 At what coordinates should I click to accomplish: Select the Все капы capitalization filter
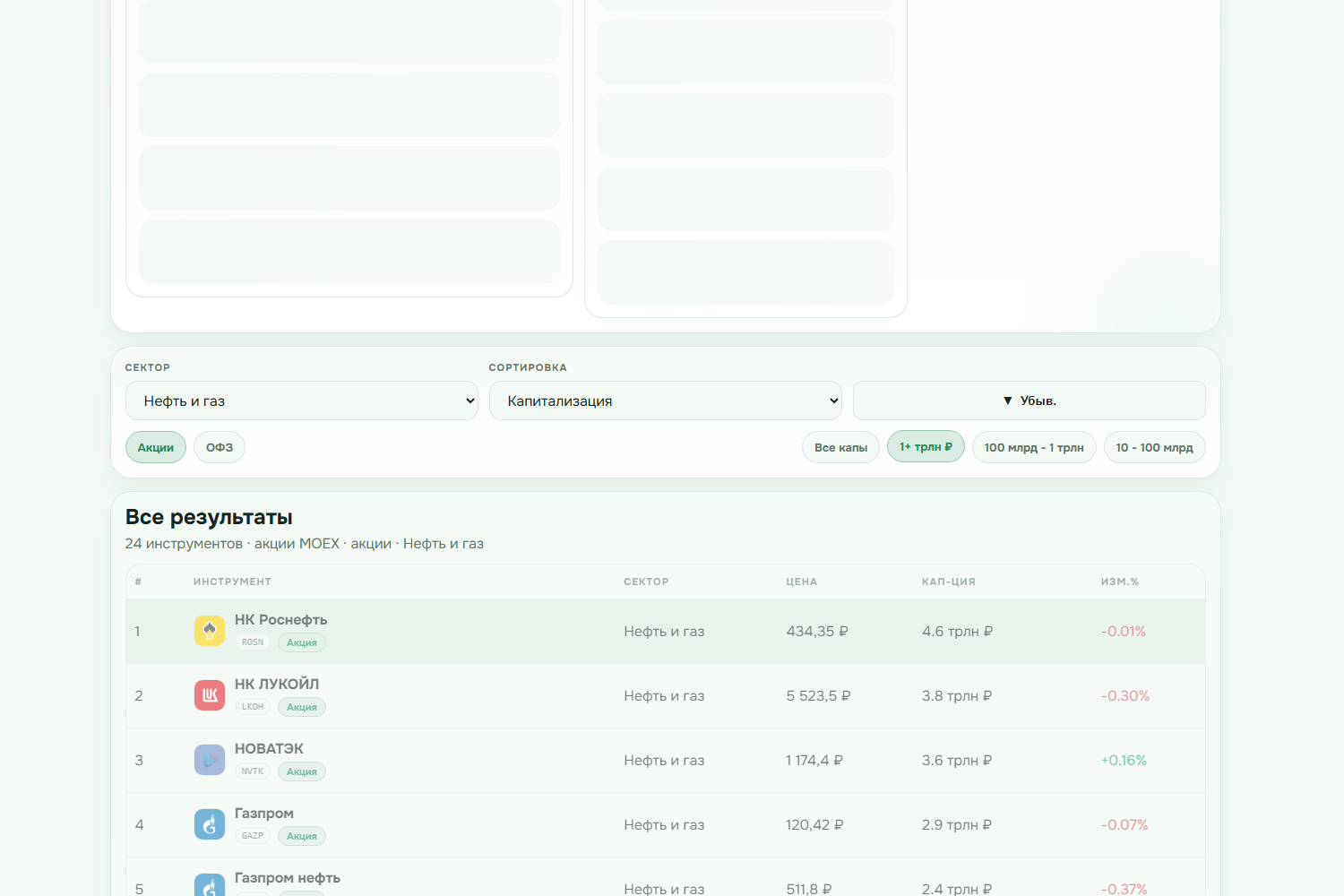coord(840,447)
